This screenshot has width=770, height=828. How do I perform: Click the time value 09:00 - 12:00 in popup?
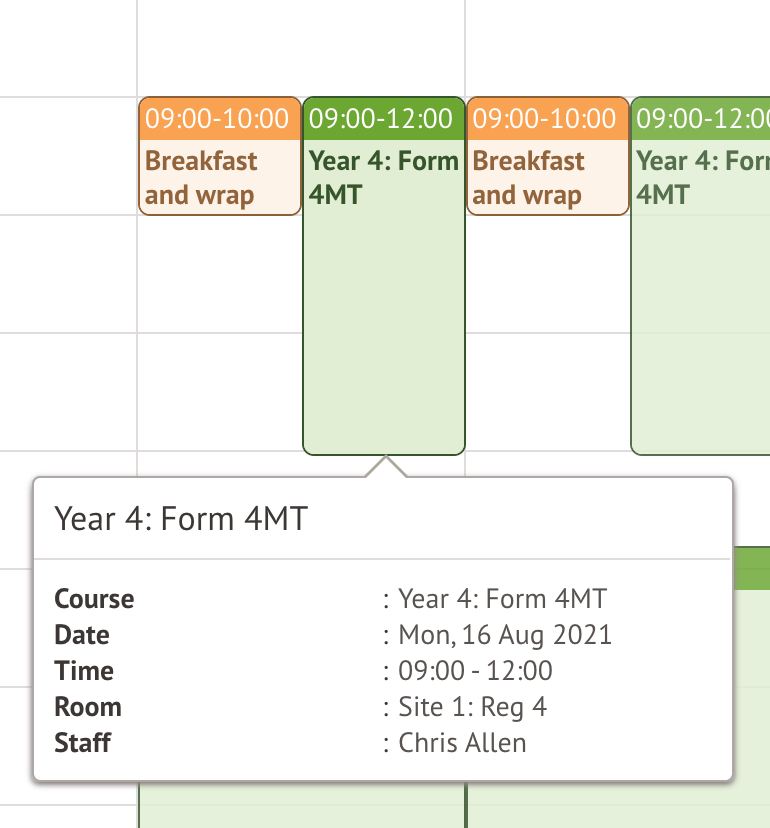475,671
